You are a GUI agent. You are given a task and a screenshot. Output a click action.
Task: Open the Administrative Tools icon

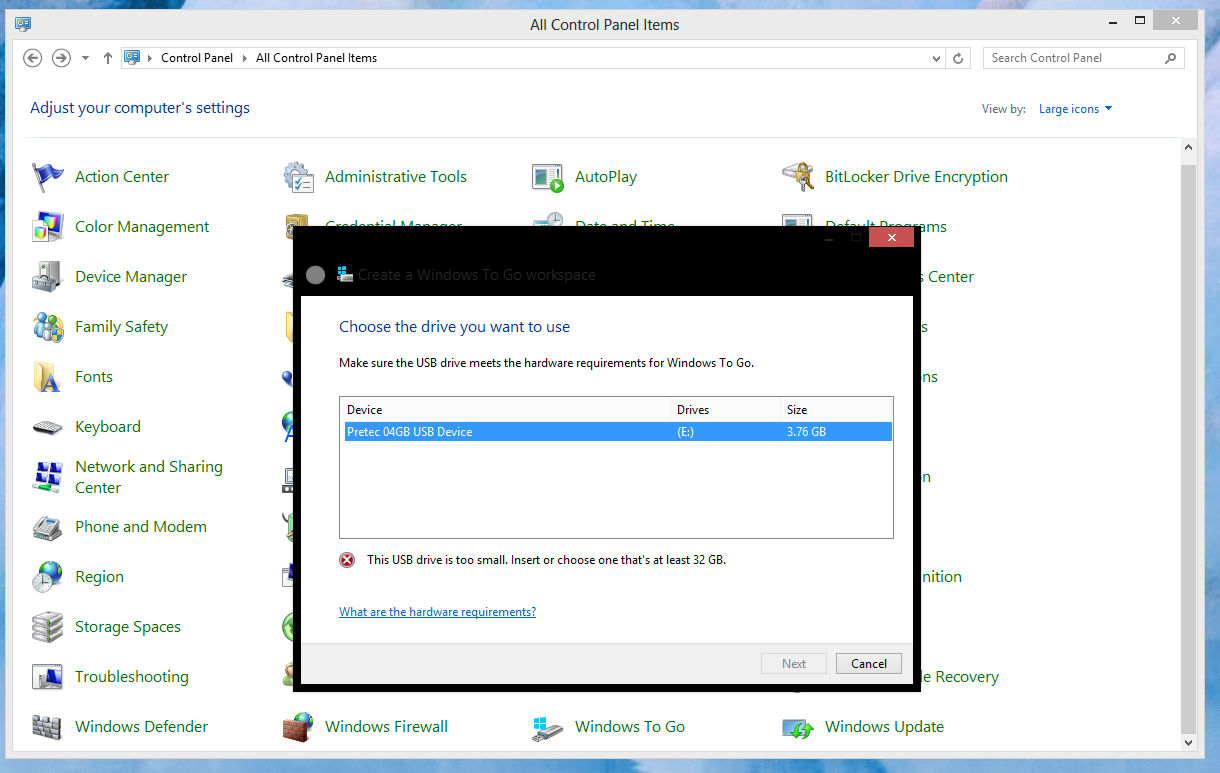(298, 177)
